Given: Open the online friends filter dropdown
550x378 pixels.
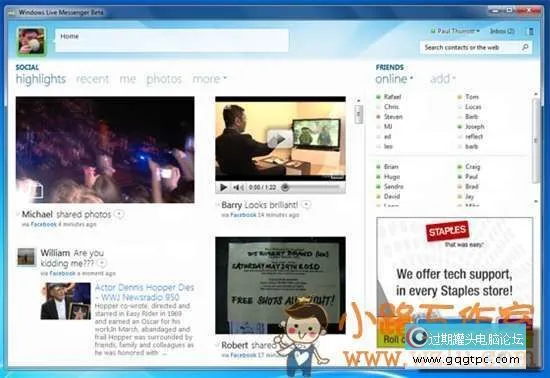Looking at the screenshot, I should click(394, 79).
